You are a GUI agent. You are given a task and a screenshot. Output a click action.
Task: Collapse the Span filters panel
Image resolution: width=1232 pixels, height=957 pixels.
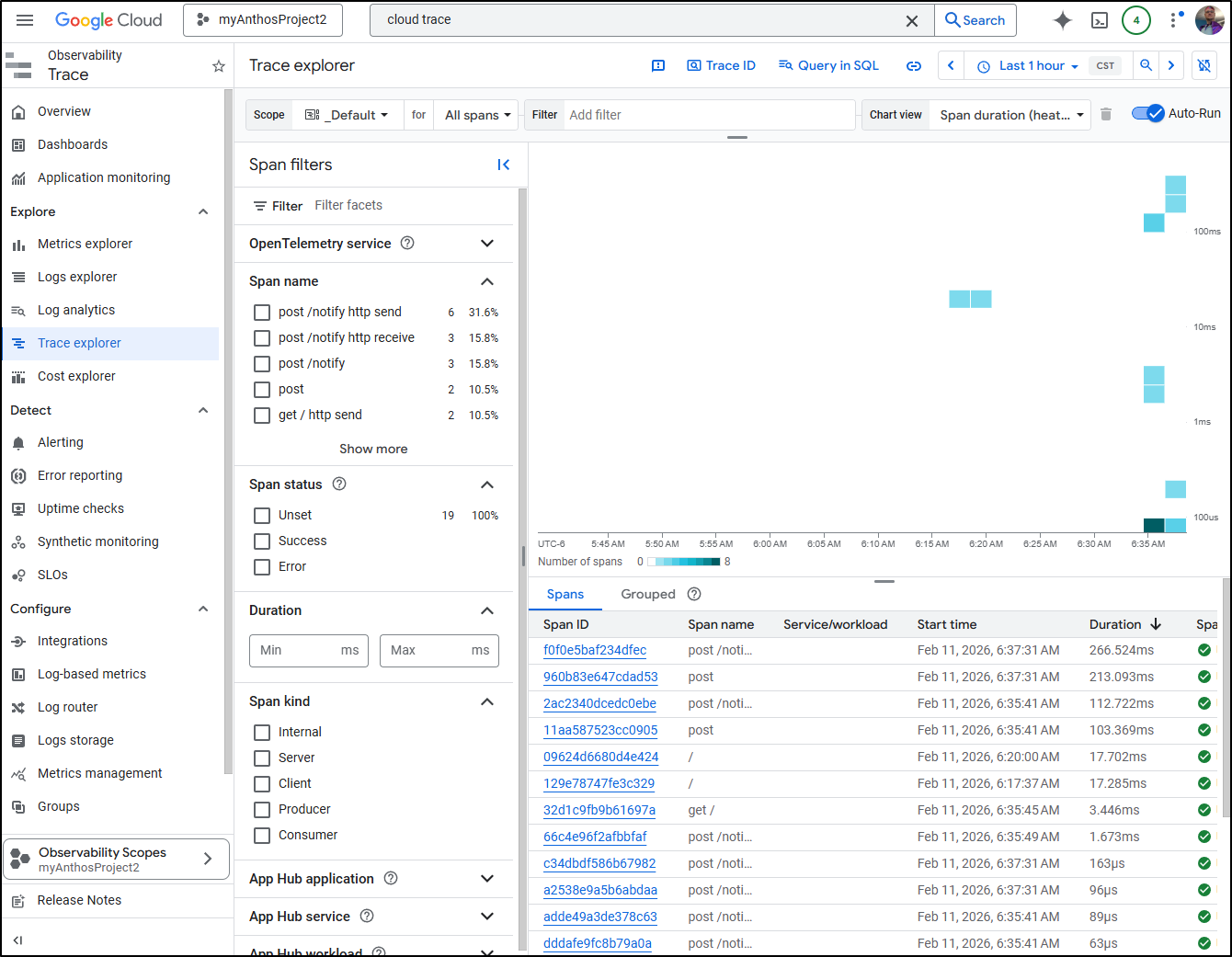[x=503, y=165]
